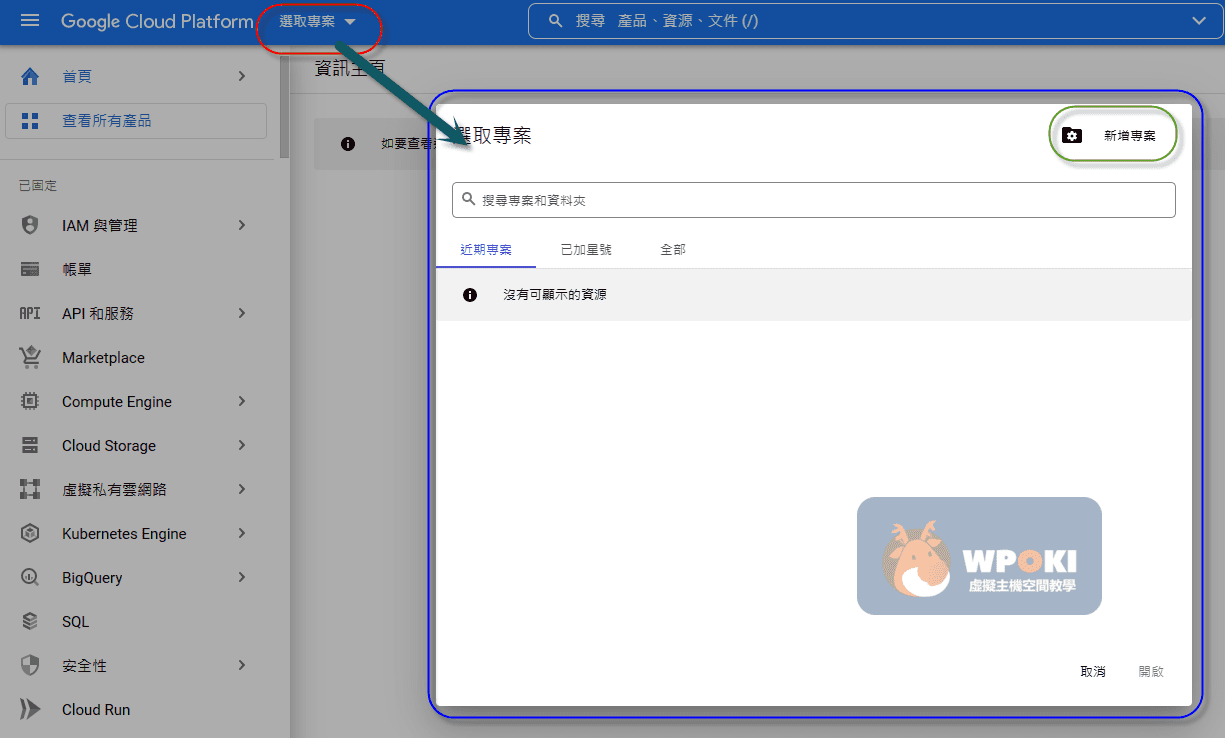Click the IAM shield icon in sidebar

[x=30, y=225]
